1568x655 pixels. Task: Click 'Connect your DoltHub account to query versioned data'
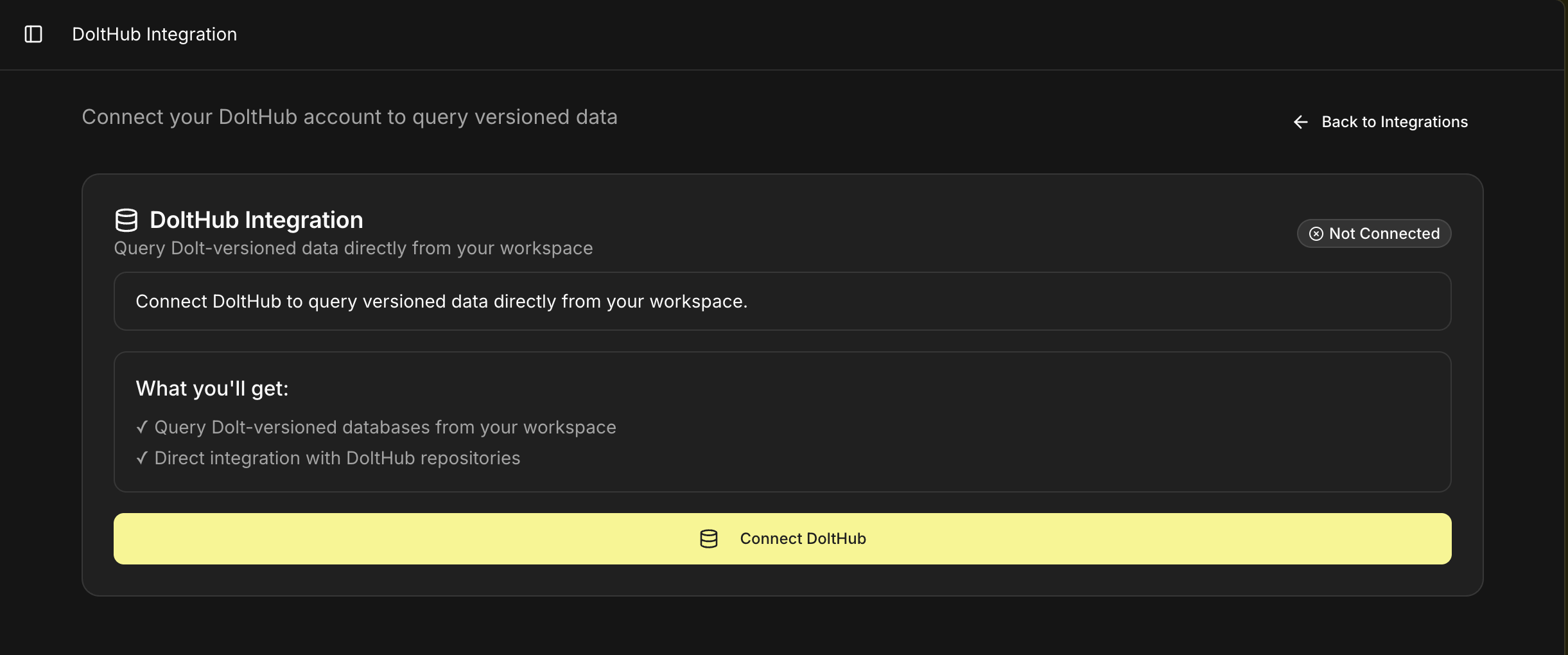(349, 117)
